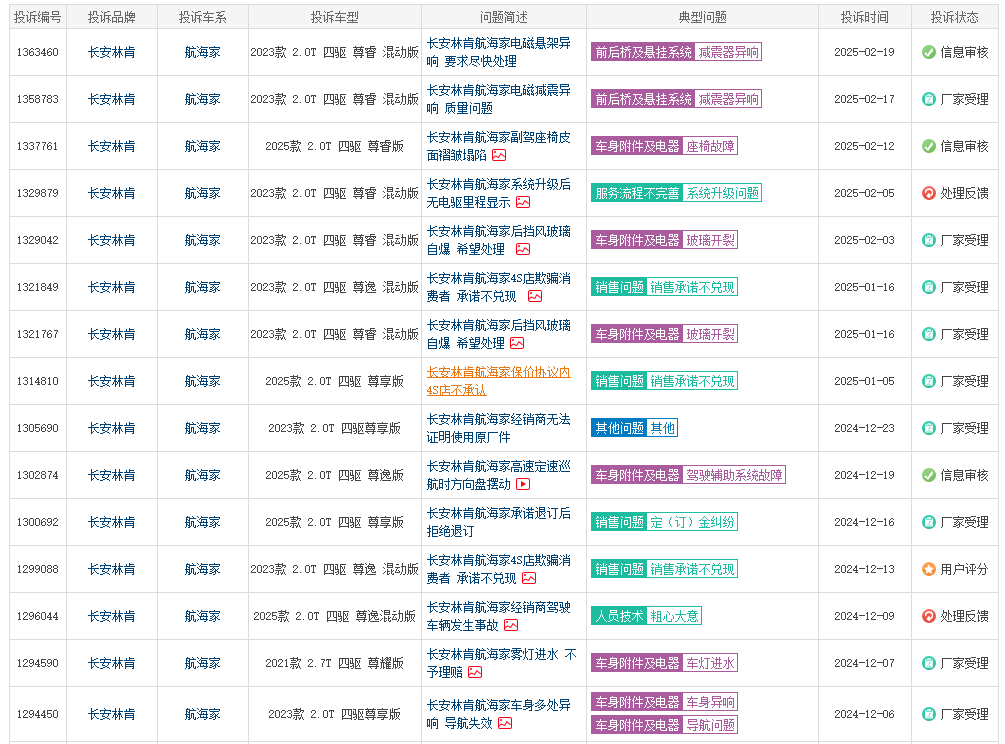1005x744 pixels.
Task: Click the green check status icon for complaint 1302874
Action: pos(929,475)
